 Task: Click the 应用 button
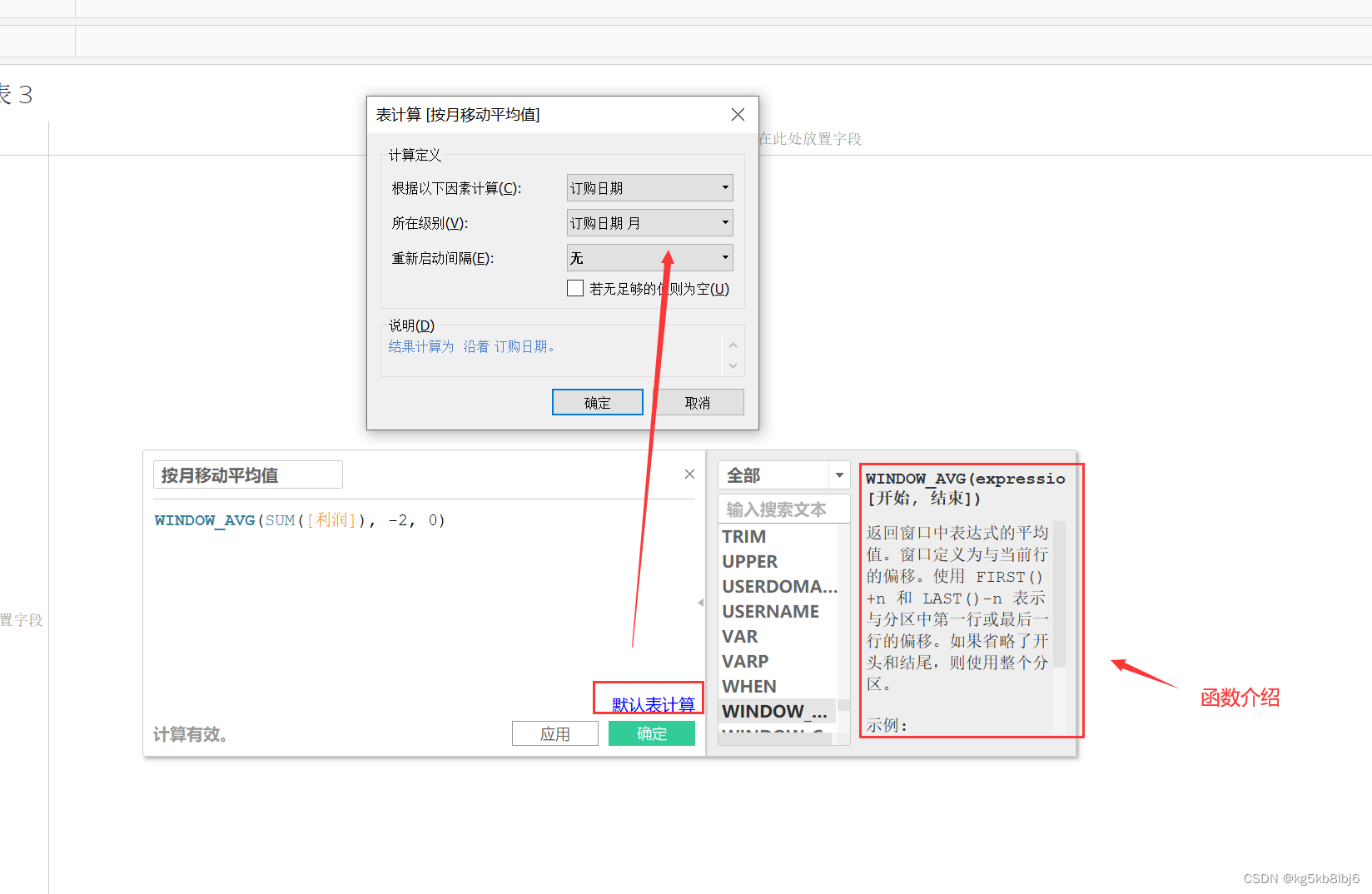554,733
